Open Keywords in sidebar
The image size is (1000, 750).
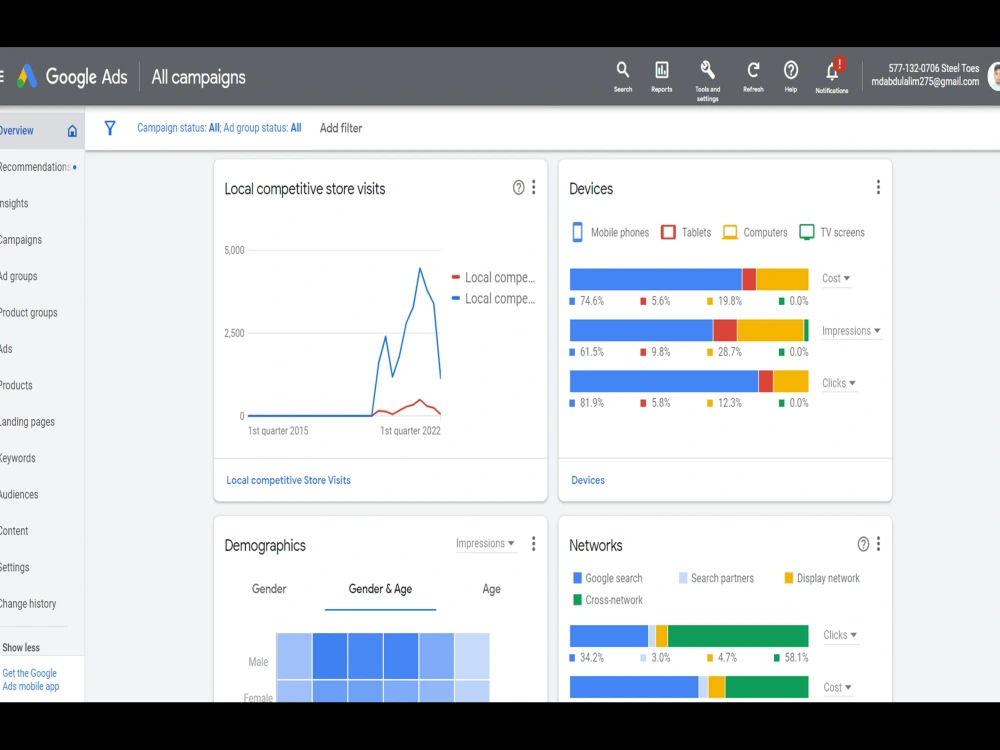pyautogui.click(x=18, y=458)
